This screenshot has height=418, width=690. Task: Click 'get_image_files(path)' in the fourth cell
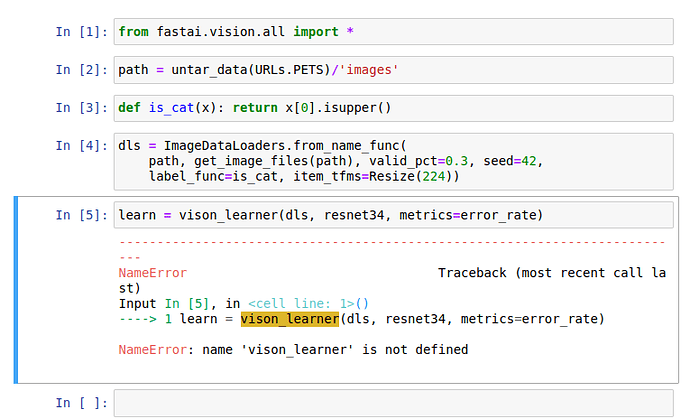[273, 161]
